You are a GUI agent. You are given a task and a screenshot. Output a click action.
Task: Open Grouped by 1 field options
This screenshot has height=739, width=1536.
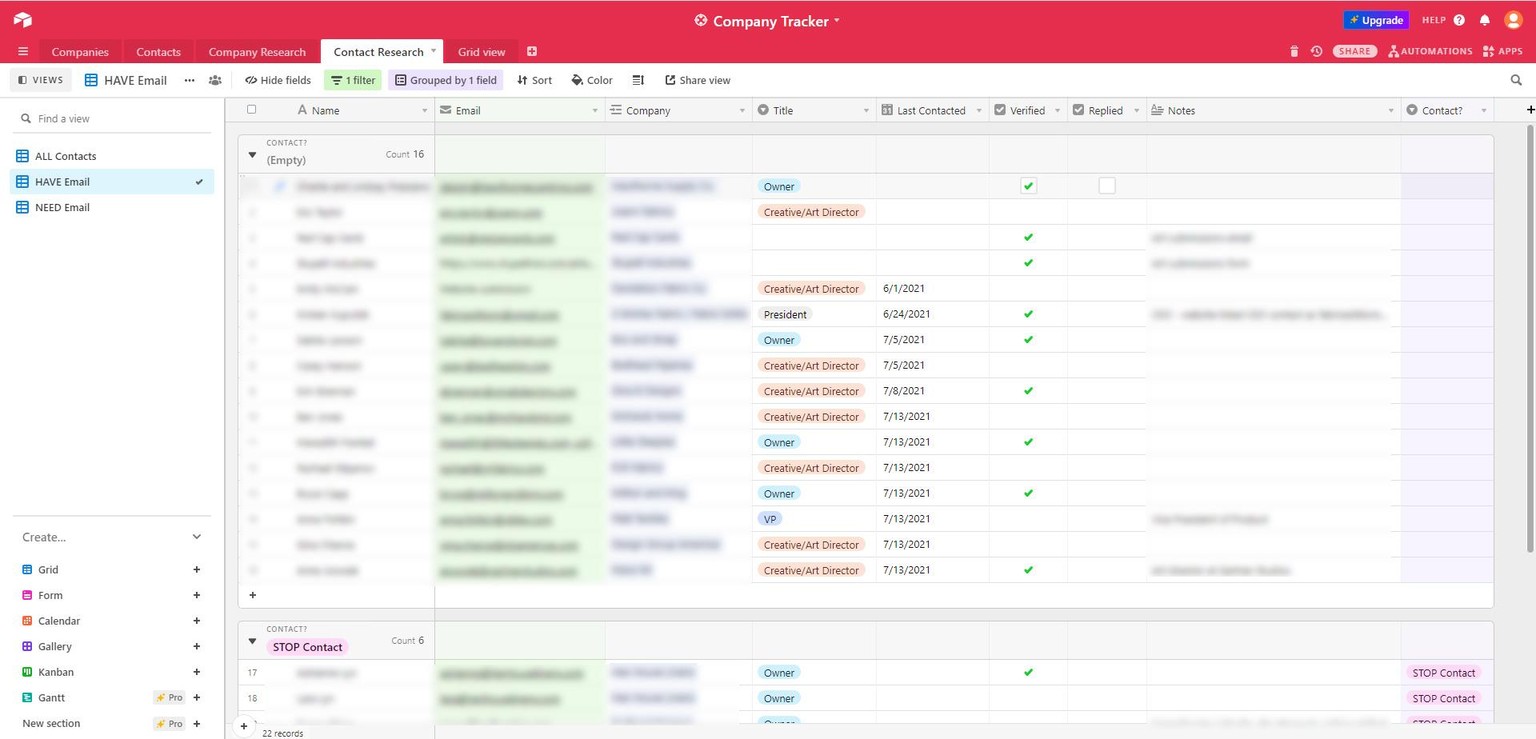(446, 80)
